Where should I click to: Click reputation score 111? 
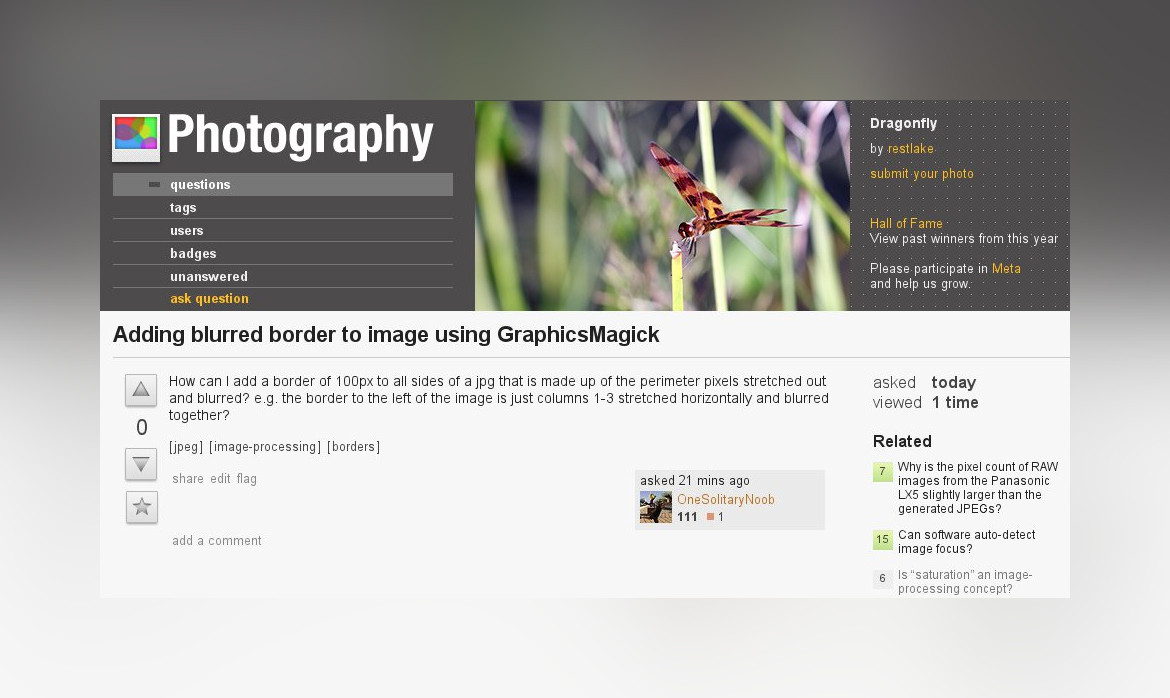pyautogui.click(x=687, y=517)
